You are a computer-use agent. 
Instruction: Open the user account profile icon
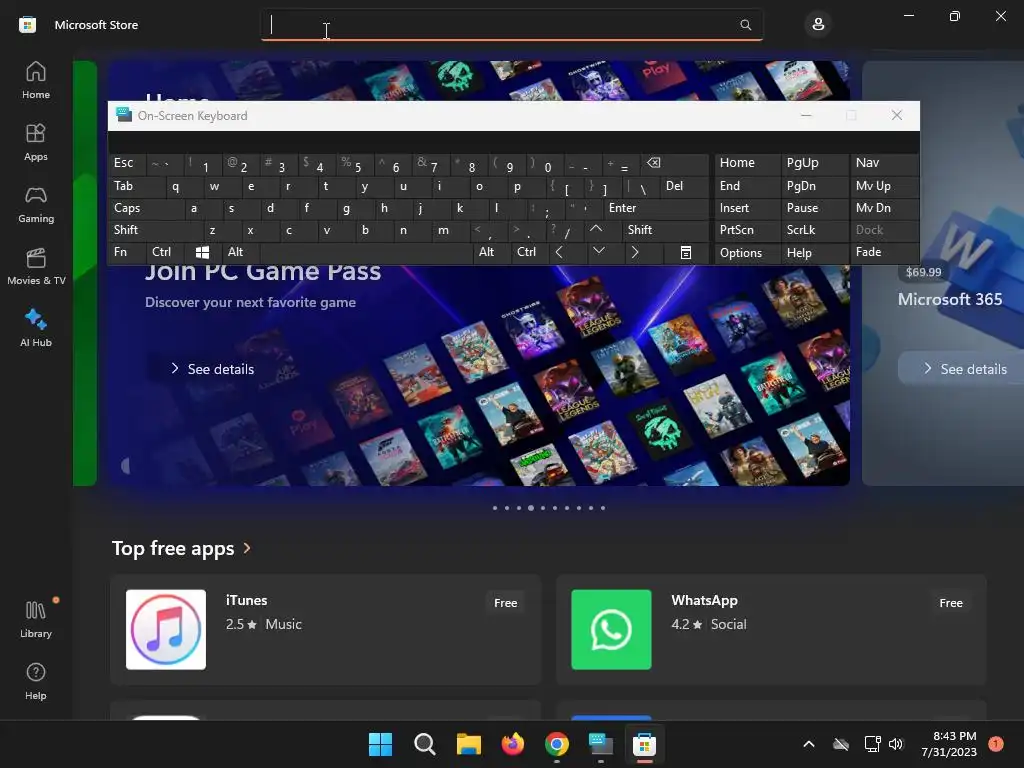818,25
